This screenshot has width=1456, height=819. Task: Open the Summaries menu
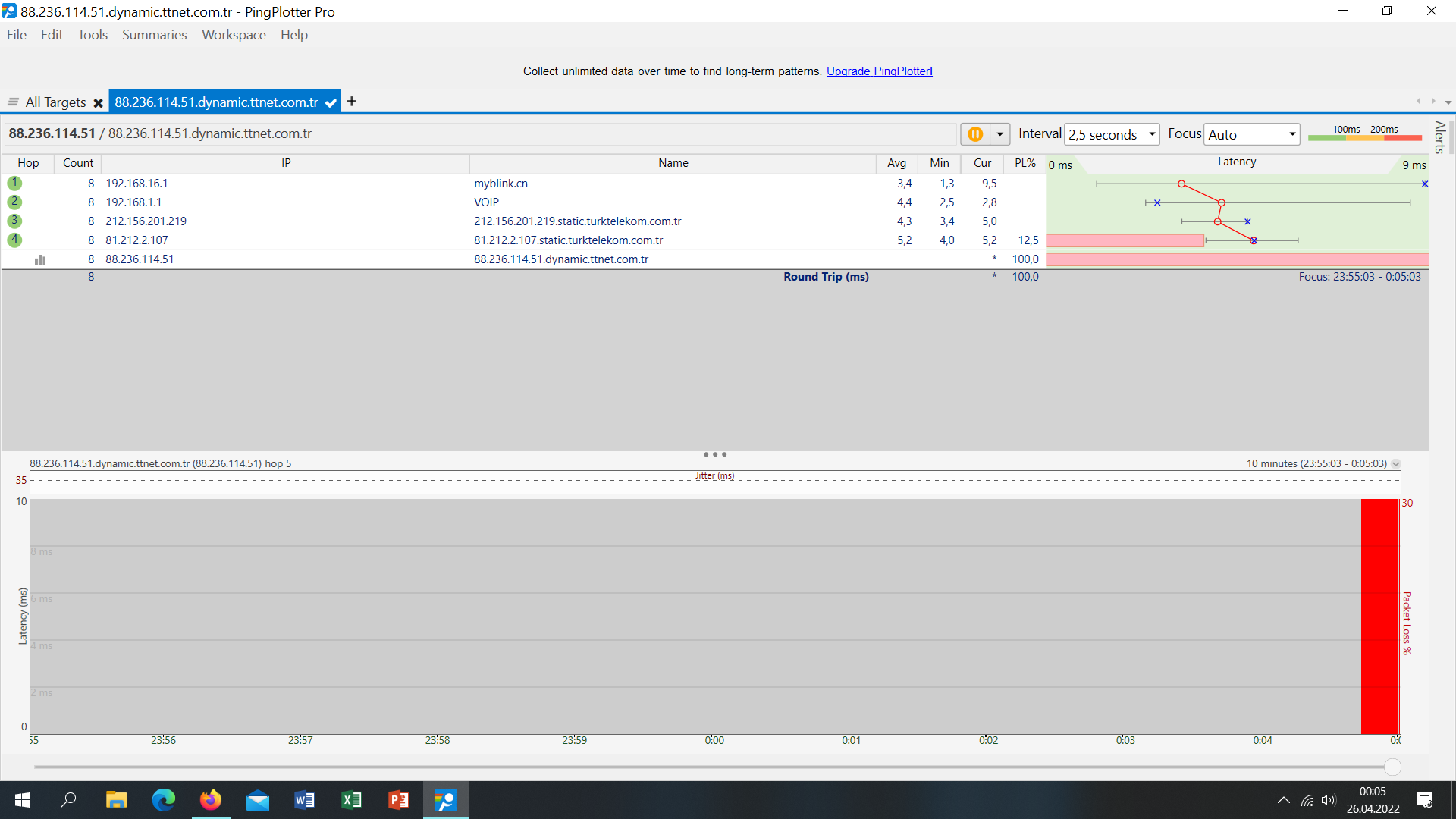point(154,35)
